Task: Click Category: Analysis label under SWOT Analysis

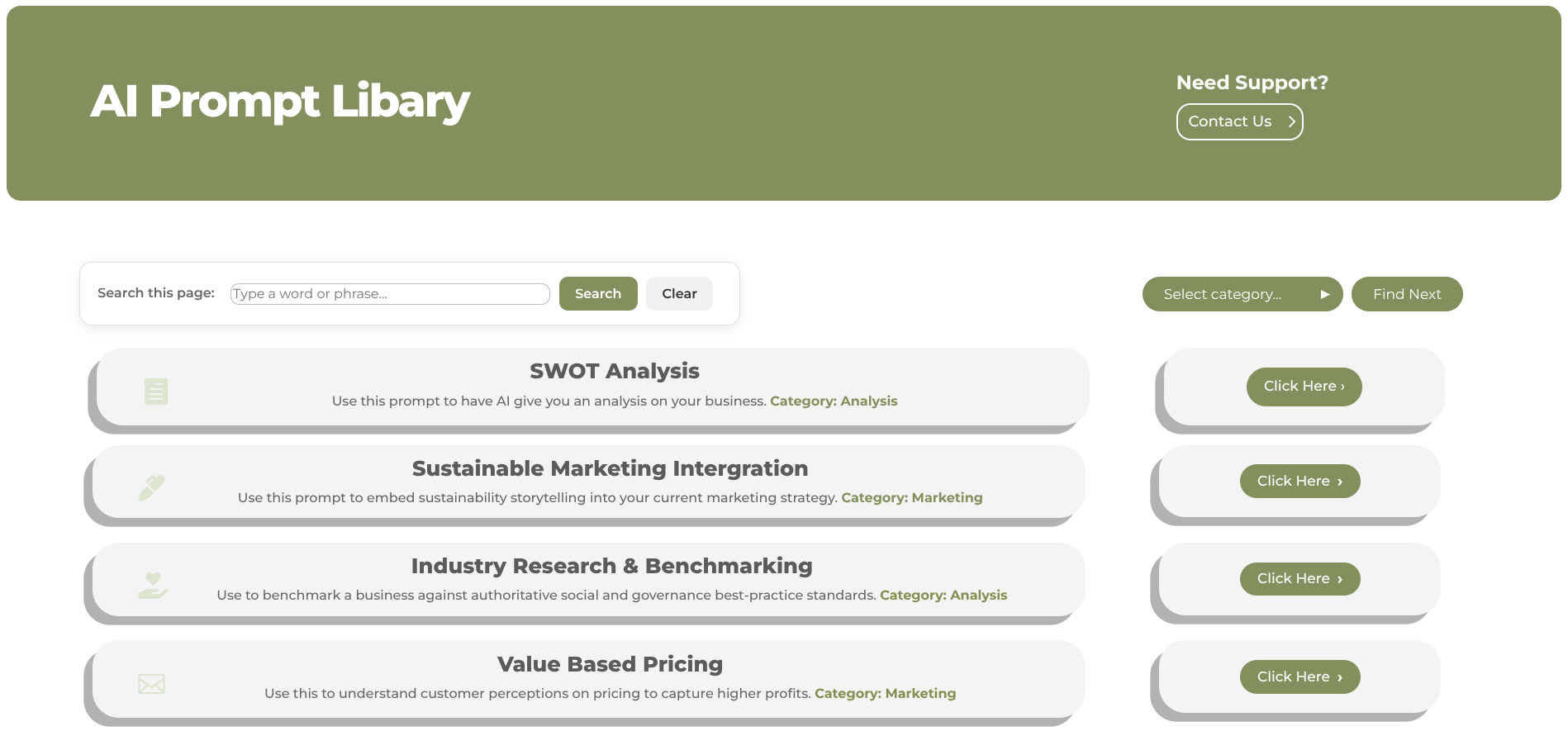Action: 833,401
